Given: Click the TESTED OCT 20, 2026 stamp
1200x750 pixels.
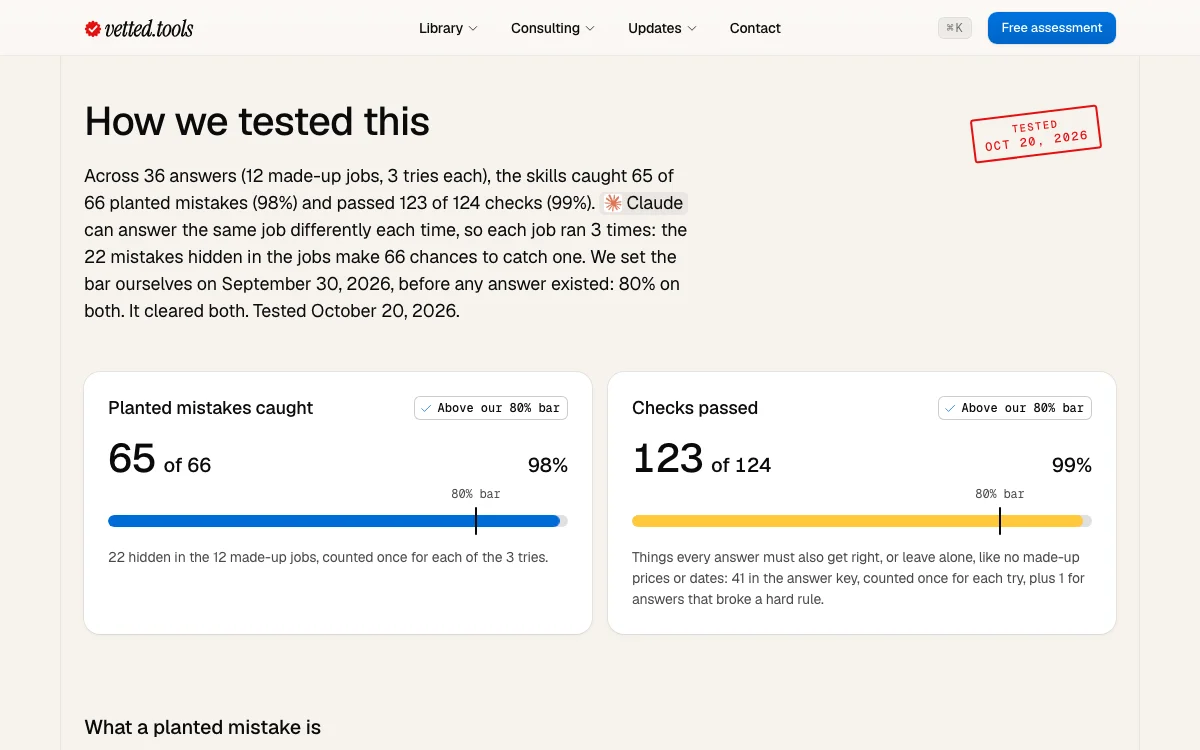Looking at the screenshot, I should 1035,134.
